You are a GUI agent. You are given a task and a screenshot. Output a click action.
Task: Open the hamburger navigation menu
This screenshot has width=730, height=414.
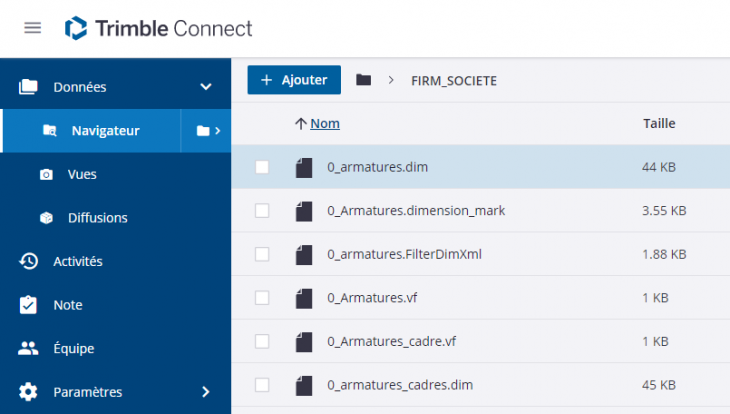33,28
